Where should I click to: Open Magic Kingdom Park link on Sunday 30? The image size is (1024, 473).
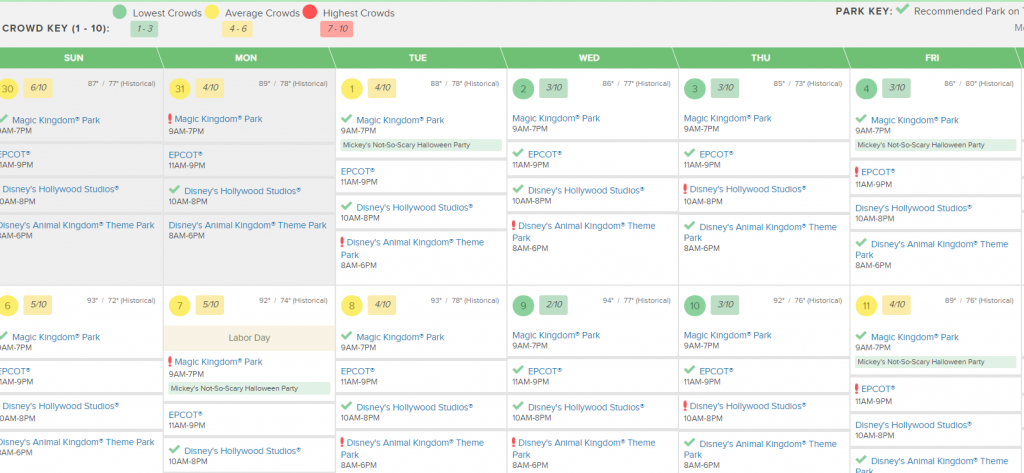point(56,120)
